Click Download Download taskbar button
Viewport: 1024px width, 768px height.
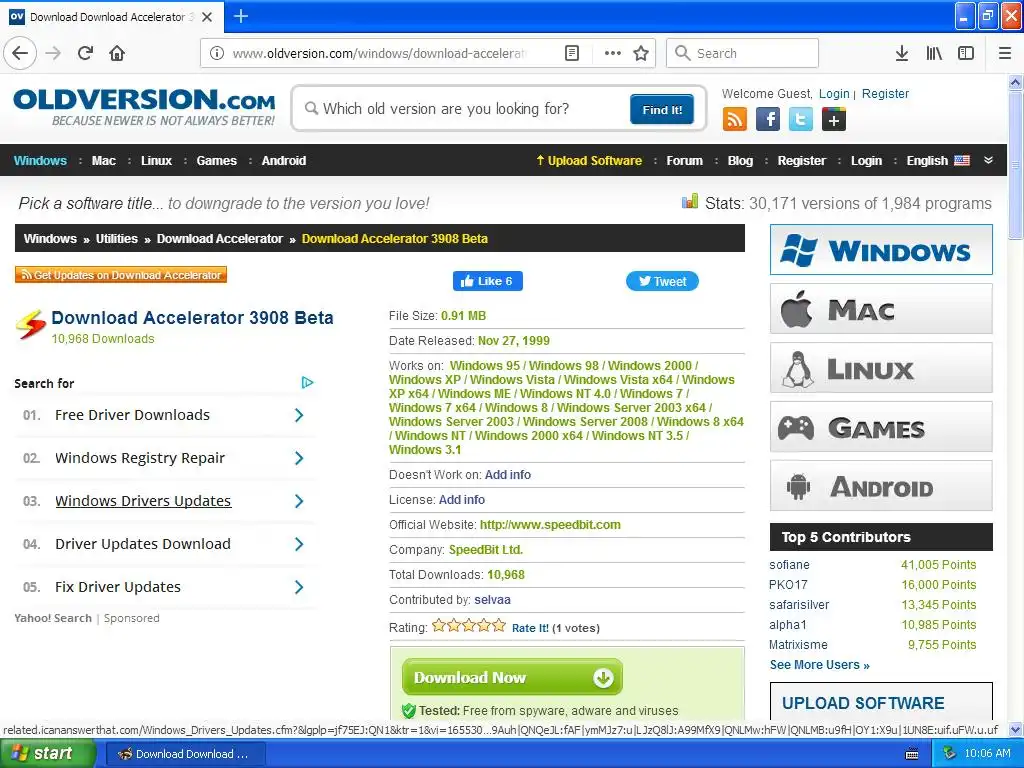185,754
